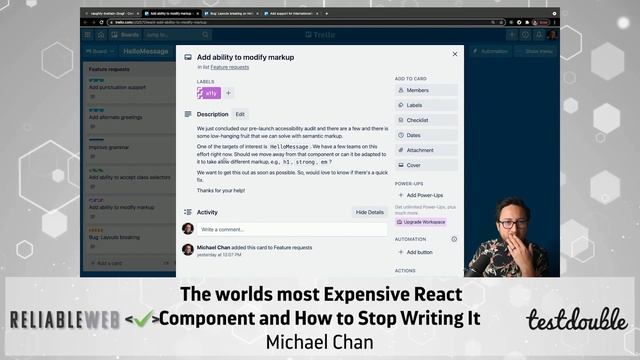Switch to the Bug: Layouts breaking browser tab

pyautogui.click(x=231, y=13)
